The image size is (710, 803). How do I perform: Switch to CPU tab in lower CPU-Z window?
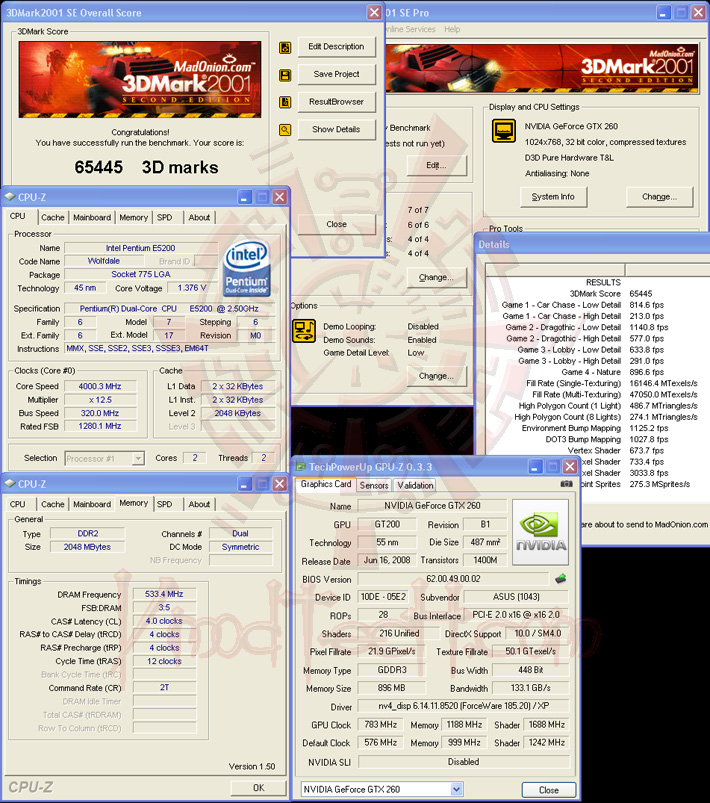click(17, 504)
